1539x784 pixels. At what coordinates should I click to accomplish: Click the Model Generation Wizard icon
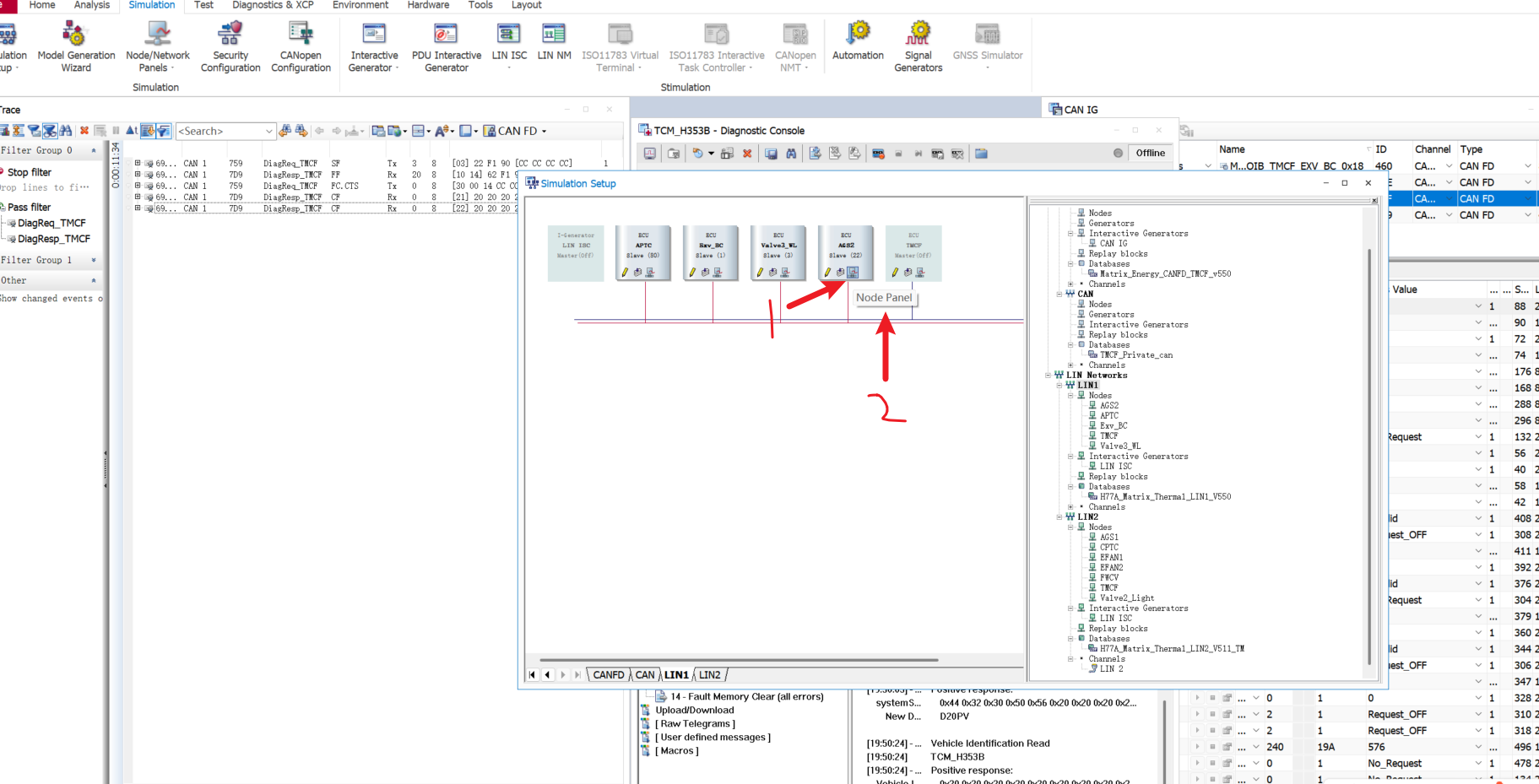coord(76,46)
